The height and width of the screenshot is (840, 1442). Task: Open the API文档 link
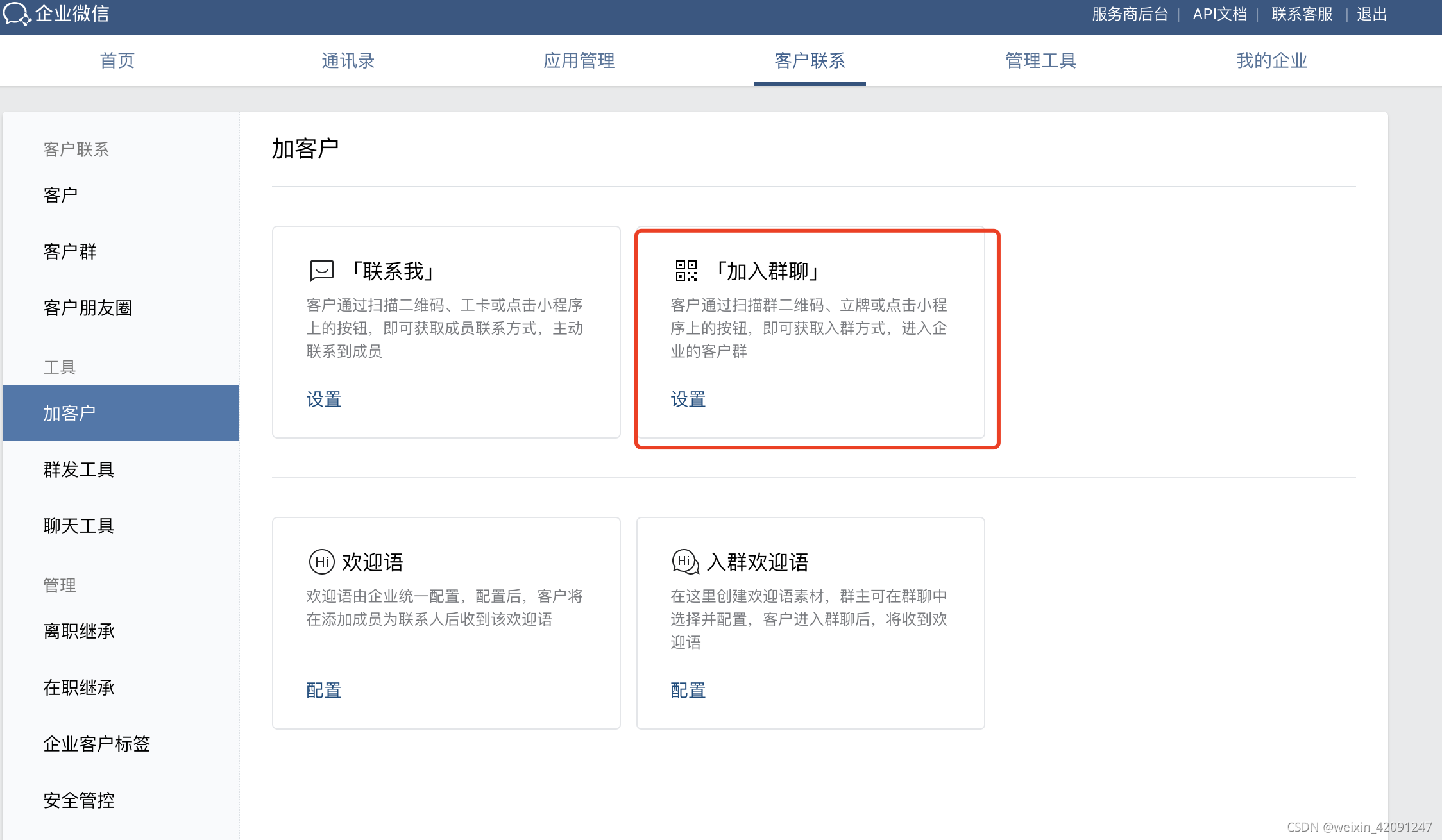[x=1218, y=13]
